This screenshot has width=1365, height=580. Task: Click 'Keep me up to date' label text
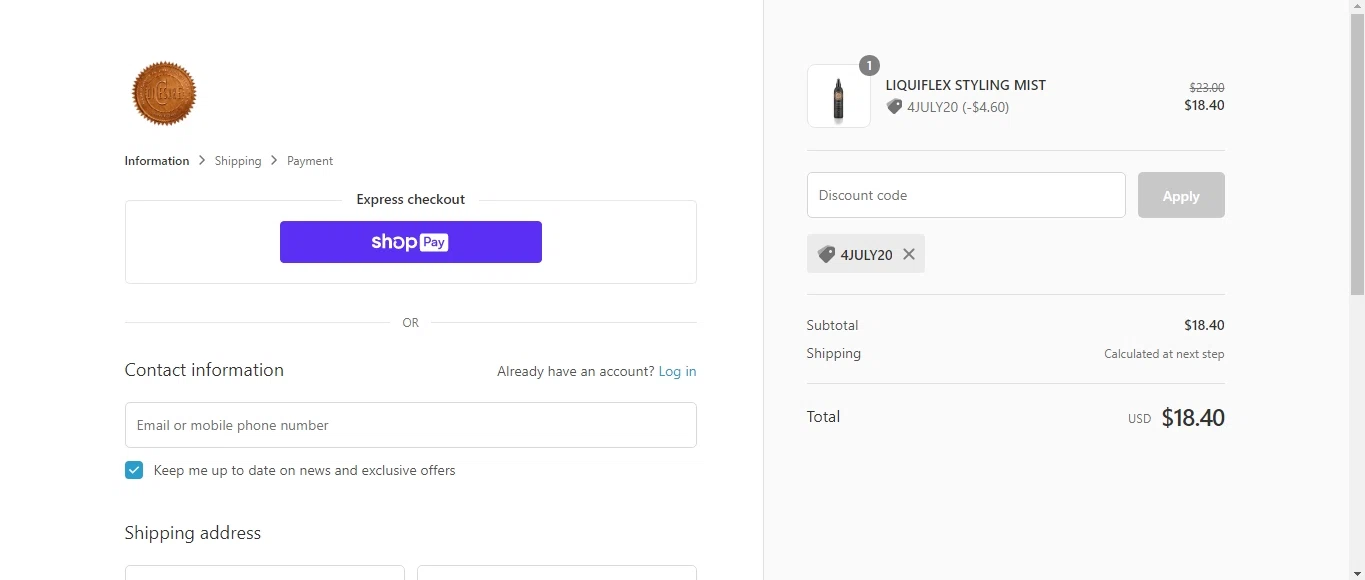305,470
